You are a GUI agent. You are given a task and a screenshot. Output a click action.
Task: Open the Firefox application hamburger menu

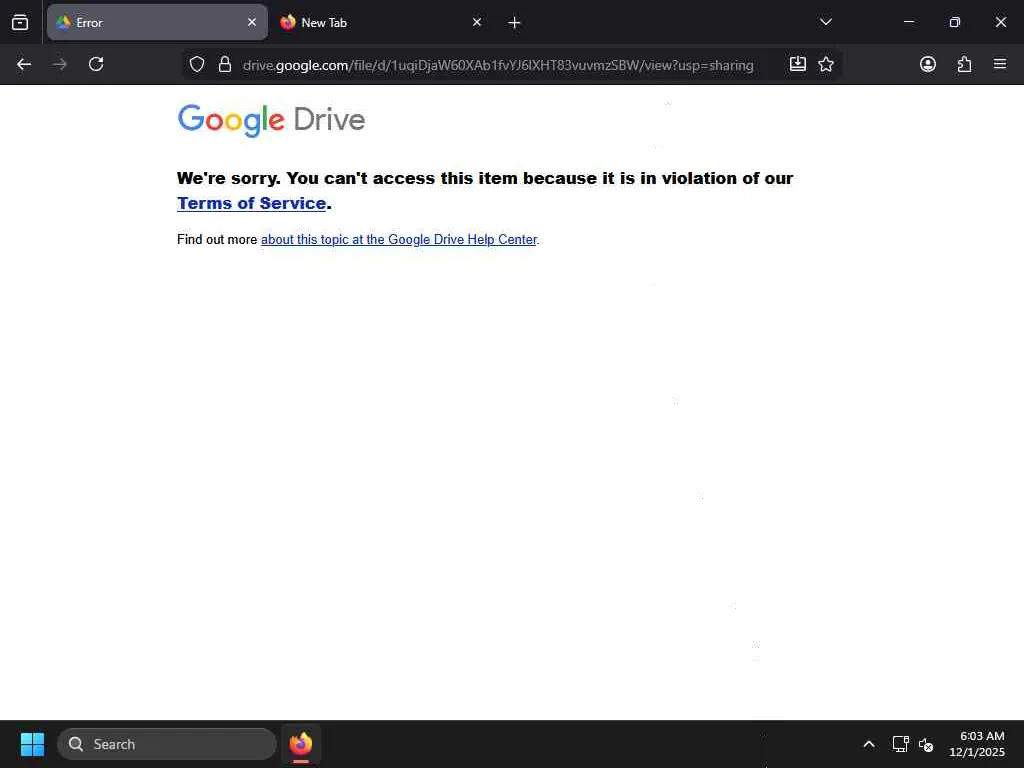click(x=999, y=64)
